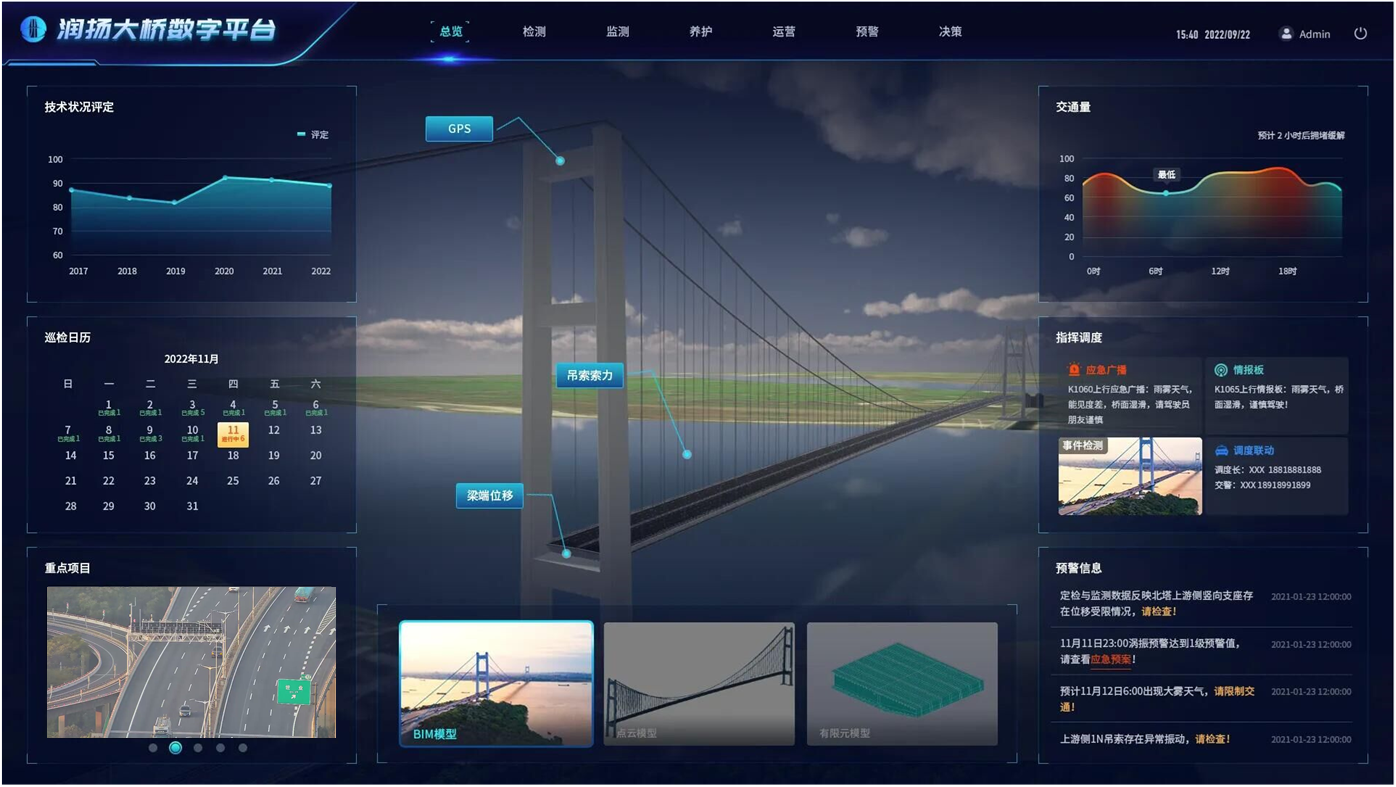
Task: Click the power/logout icon
Action: [1360, 33]
